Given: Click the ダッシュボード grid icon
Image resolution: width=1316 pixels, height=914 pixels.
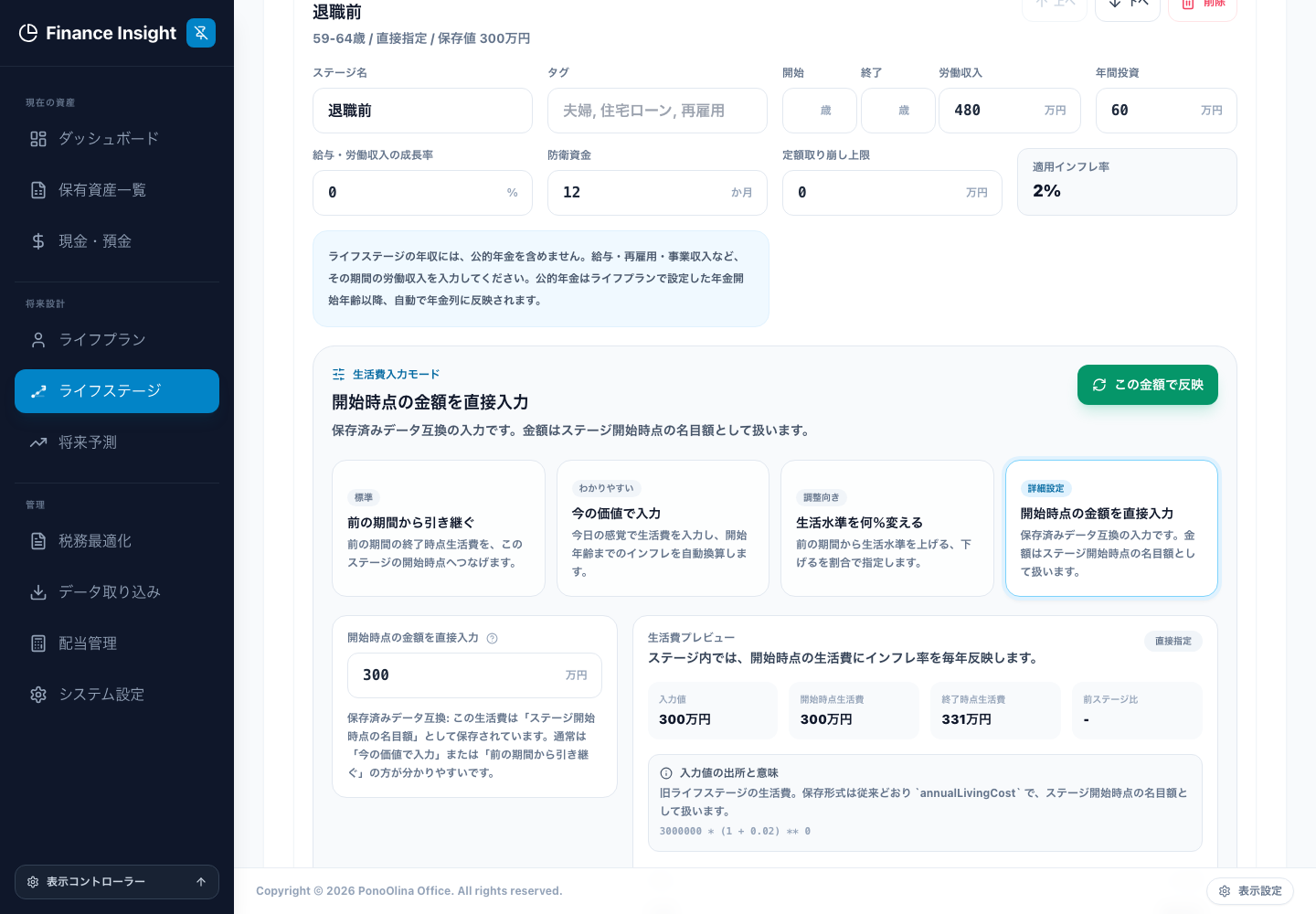Looking at the screenshot, I should [38, 139].
